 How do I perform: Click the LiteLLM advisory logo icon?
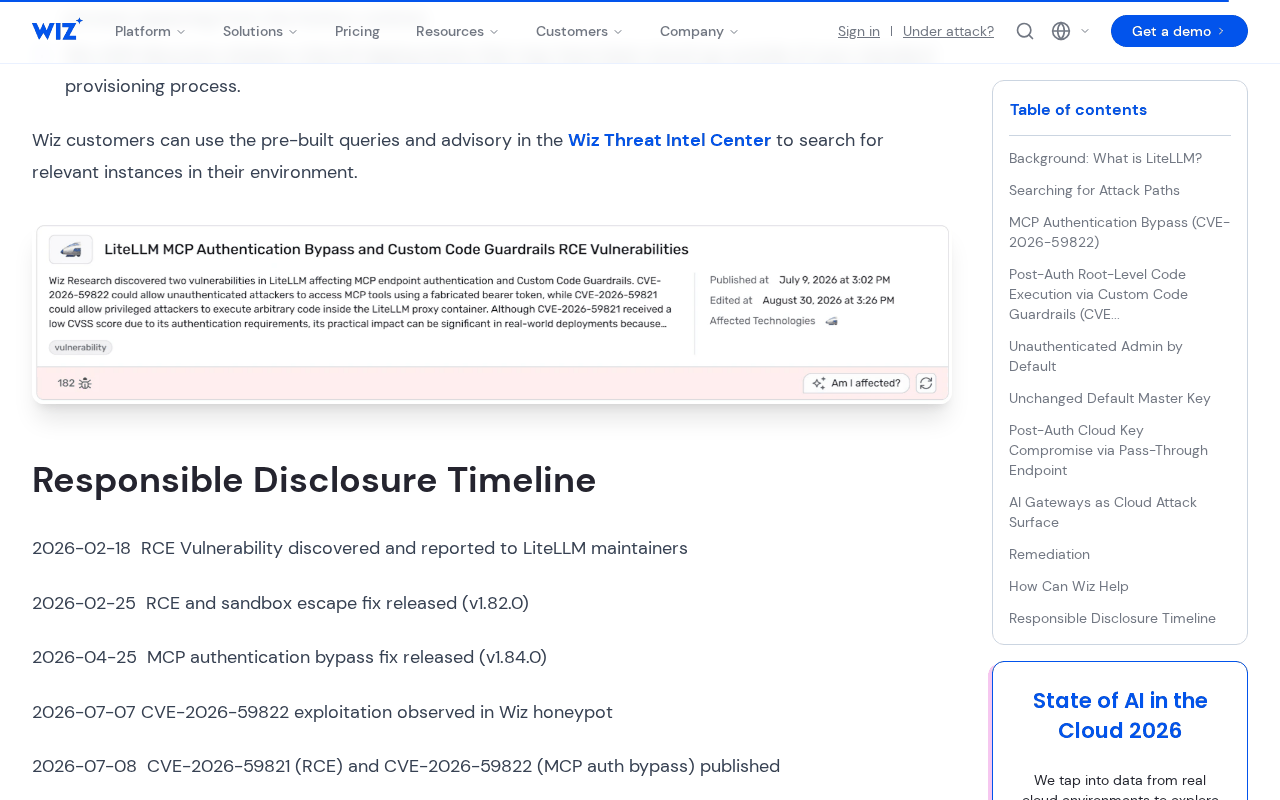[71, 249]
